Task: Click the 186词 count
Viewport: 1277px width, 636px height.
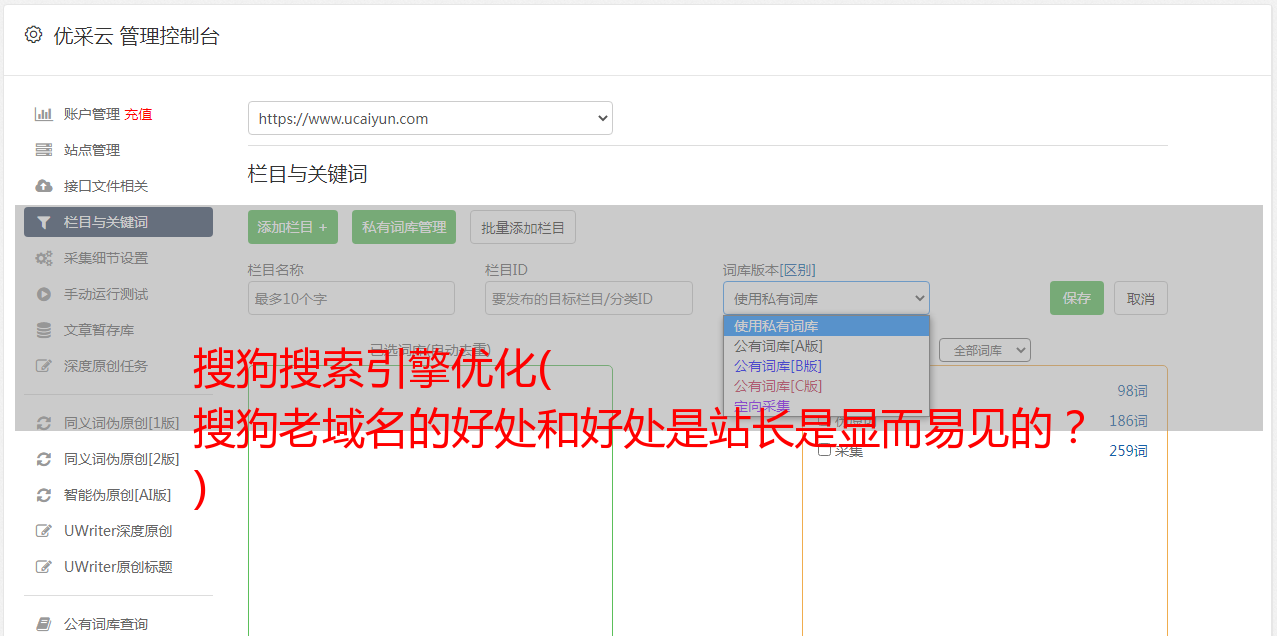Action: point(1128,421)
